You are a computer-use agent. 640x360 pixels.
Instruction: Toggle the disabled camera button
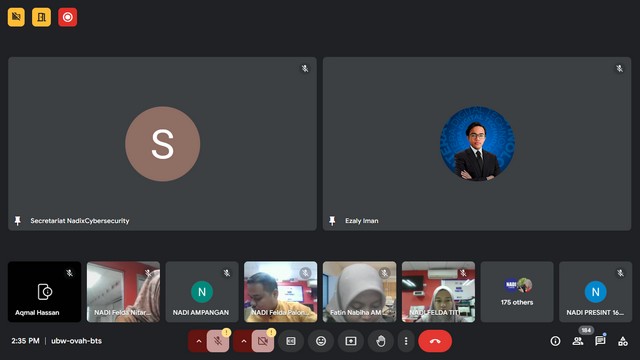[x=263, y=341]
